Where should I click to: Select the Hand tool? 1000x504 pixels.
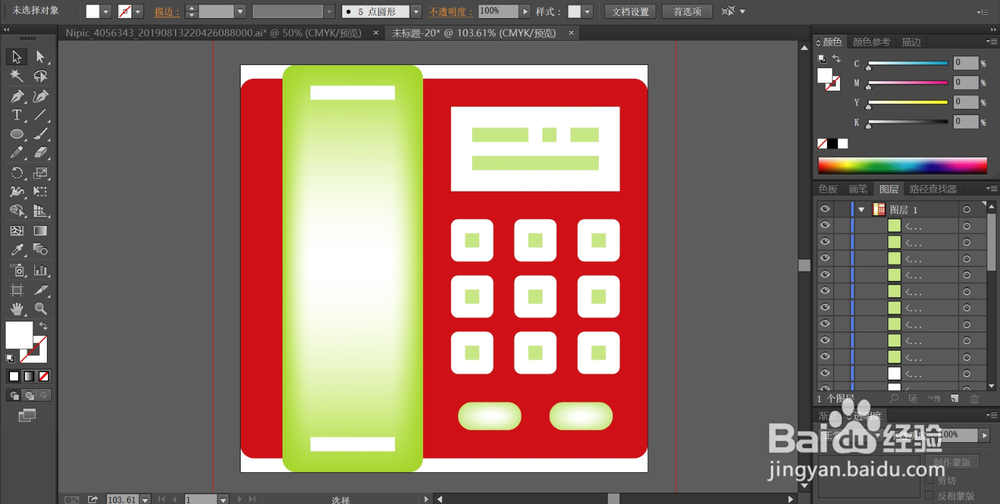pyautogui.click(x=17, y=309)
